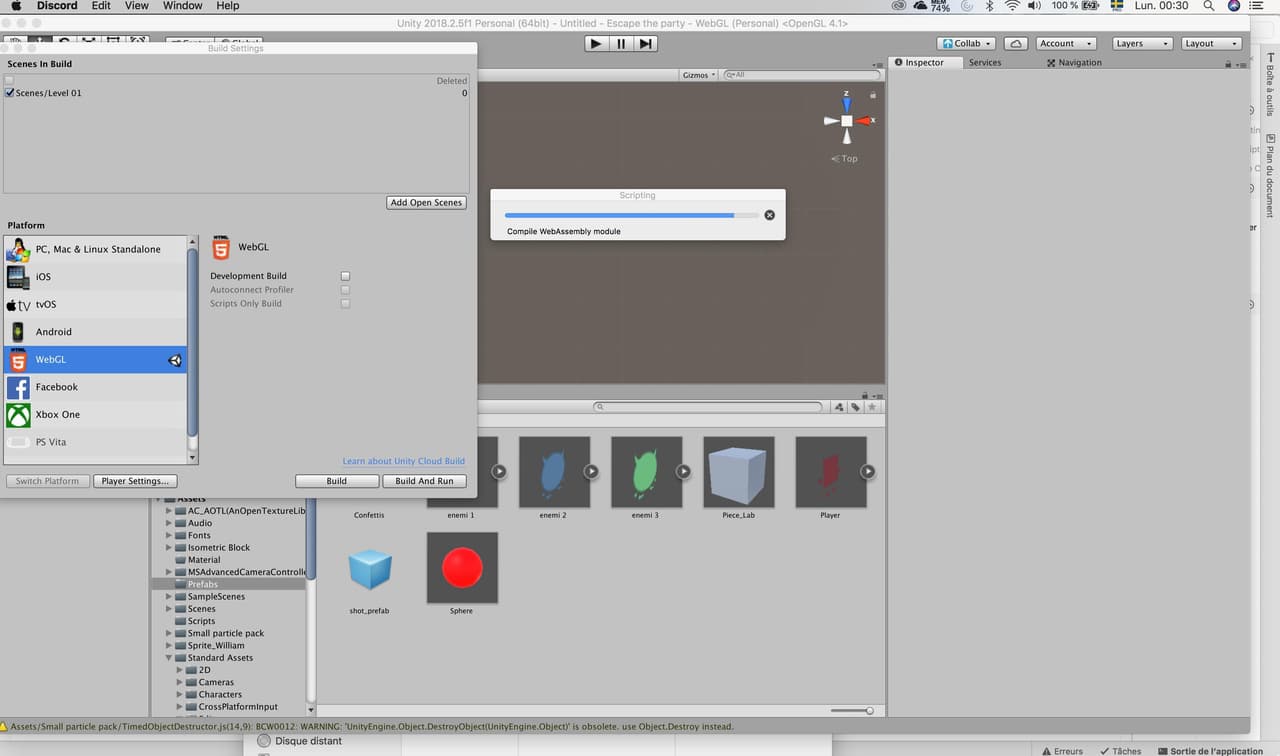Open the Gizmos dropdown
1280x756 pixels.
pos(699,75)
